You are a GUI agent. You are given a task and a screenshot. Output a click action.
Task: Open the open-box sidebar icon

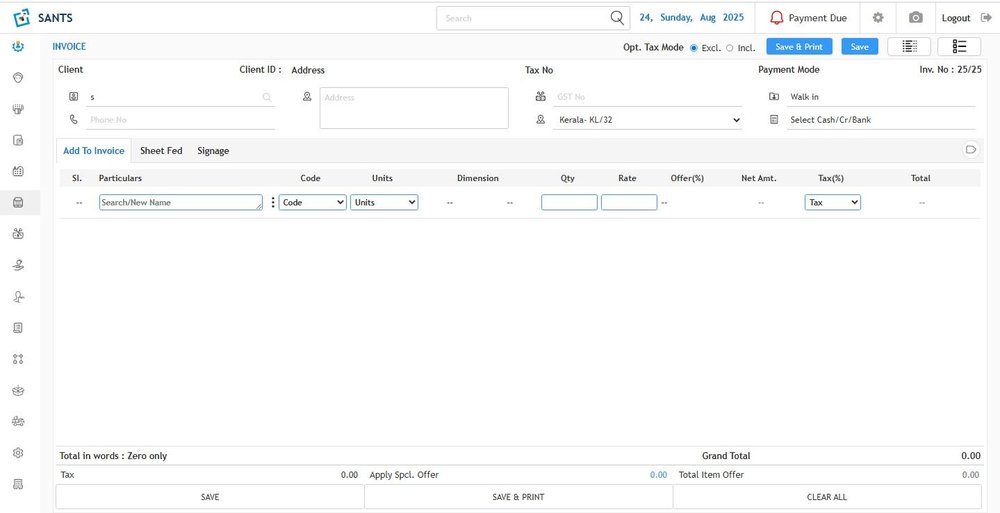(x=18, y=390)
